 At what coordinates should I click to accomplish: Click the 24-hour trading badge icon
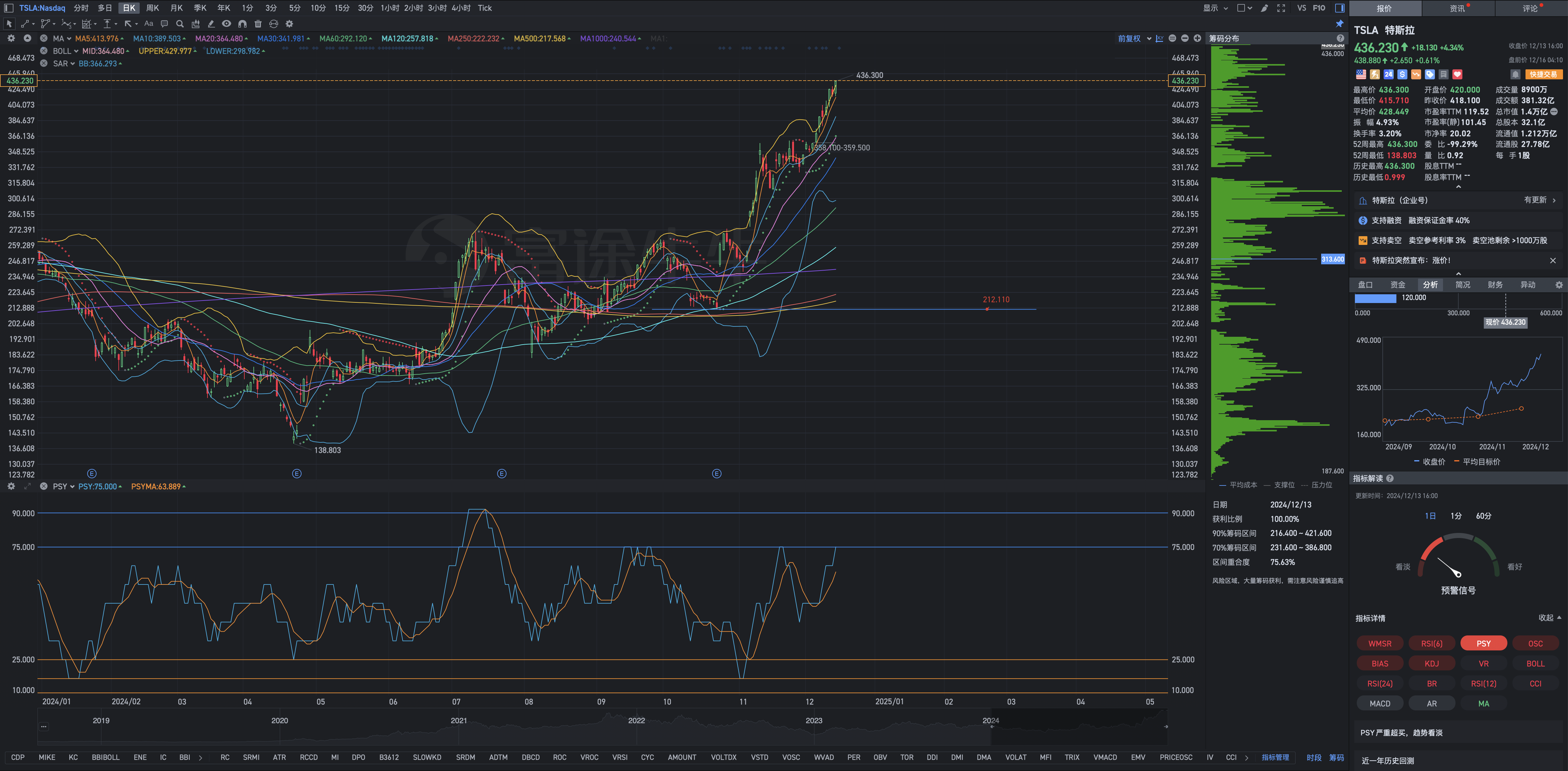1388,74
